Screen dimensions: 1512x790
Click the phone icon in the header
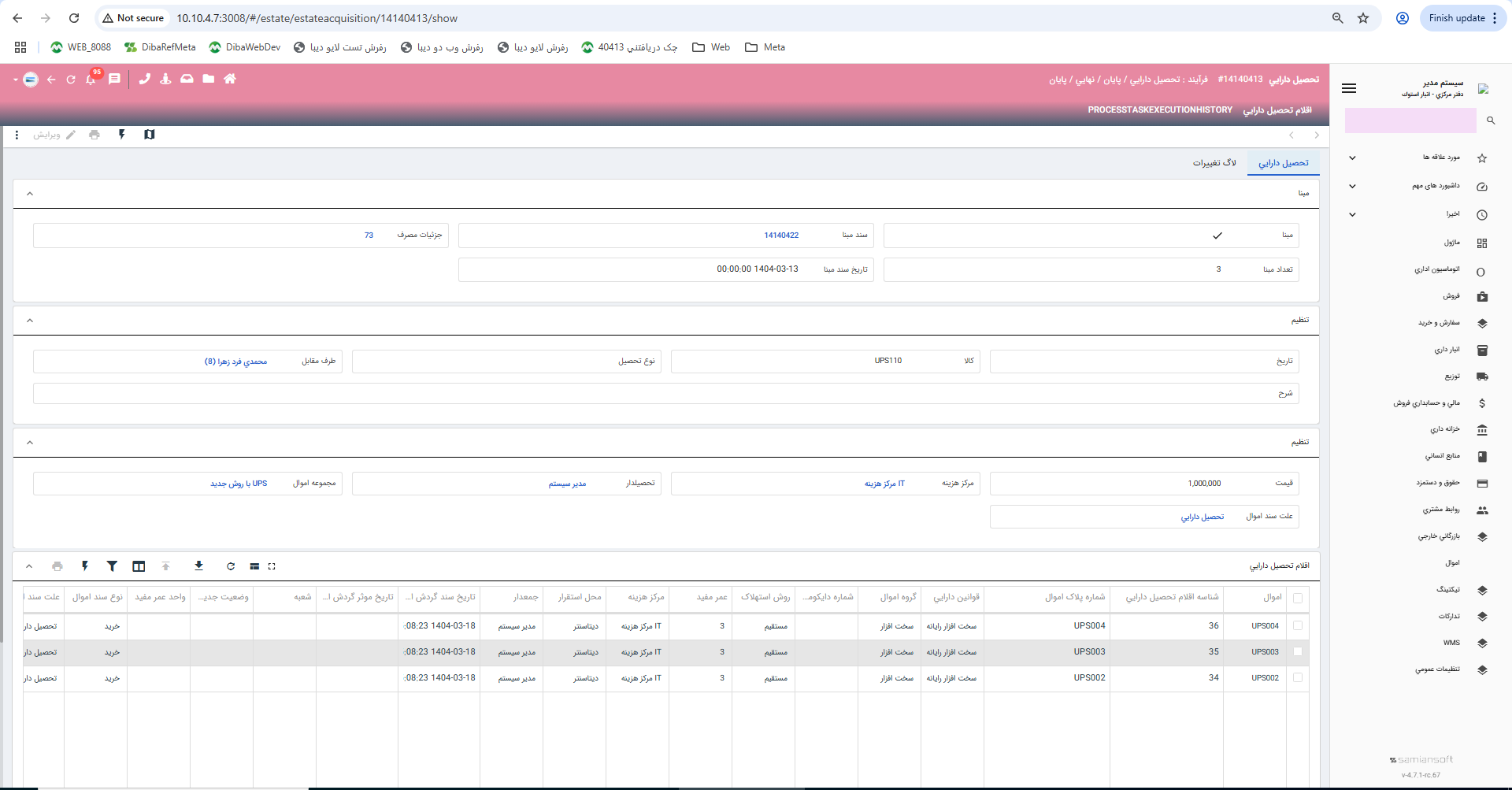pyautogui.click(x=144, y=79)
